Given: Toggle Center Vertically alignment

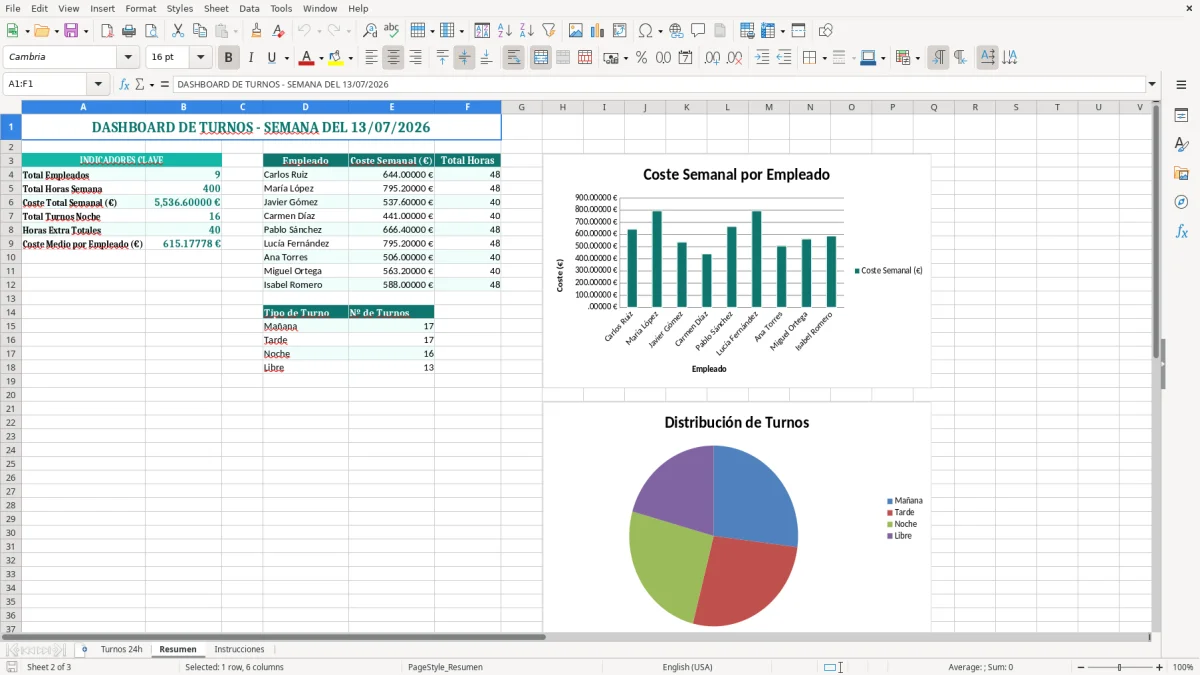Looking at the screenshot, I should (464, 58).
